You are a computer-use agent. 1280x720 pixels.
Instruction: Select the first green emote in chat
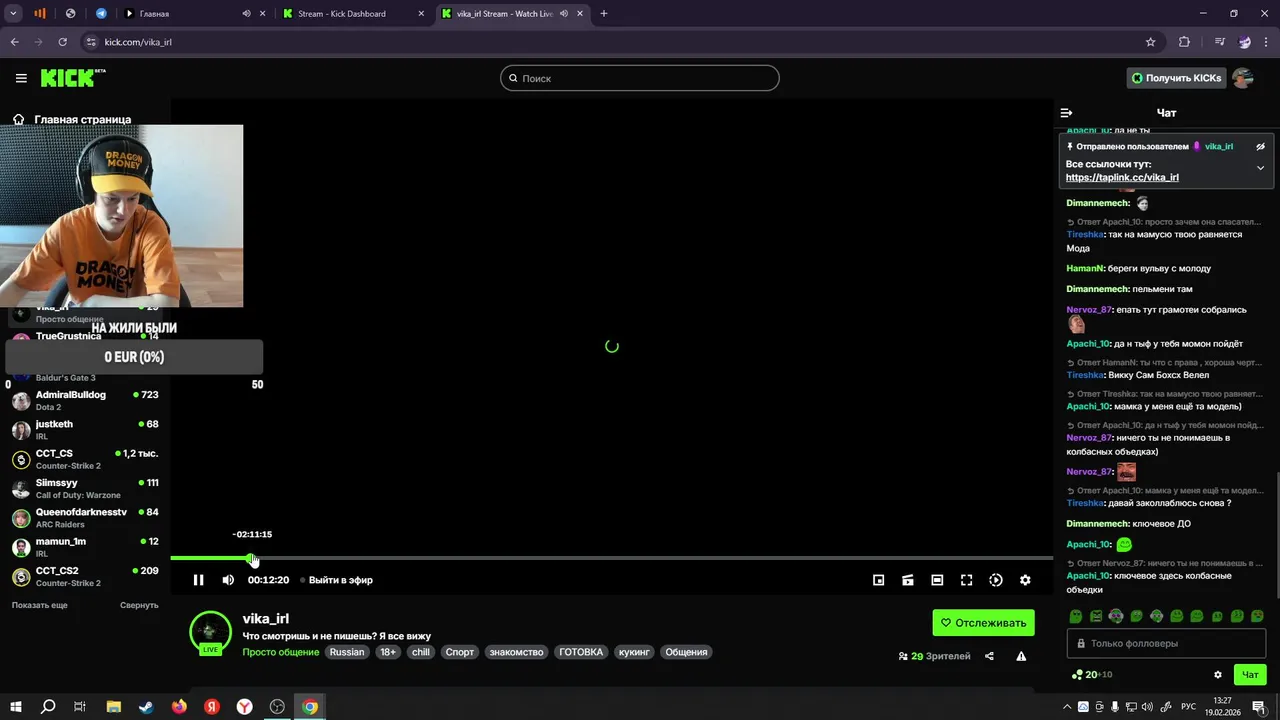(1076, 616)
